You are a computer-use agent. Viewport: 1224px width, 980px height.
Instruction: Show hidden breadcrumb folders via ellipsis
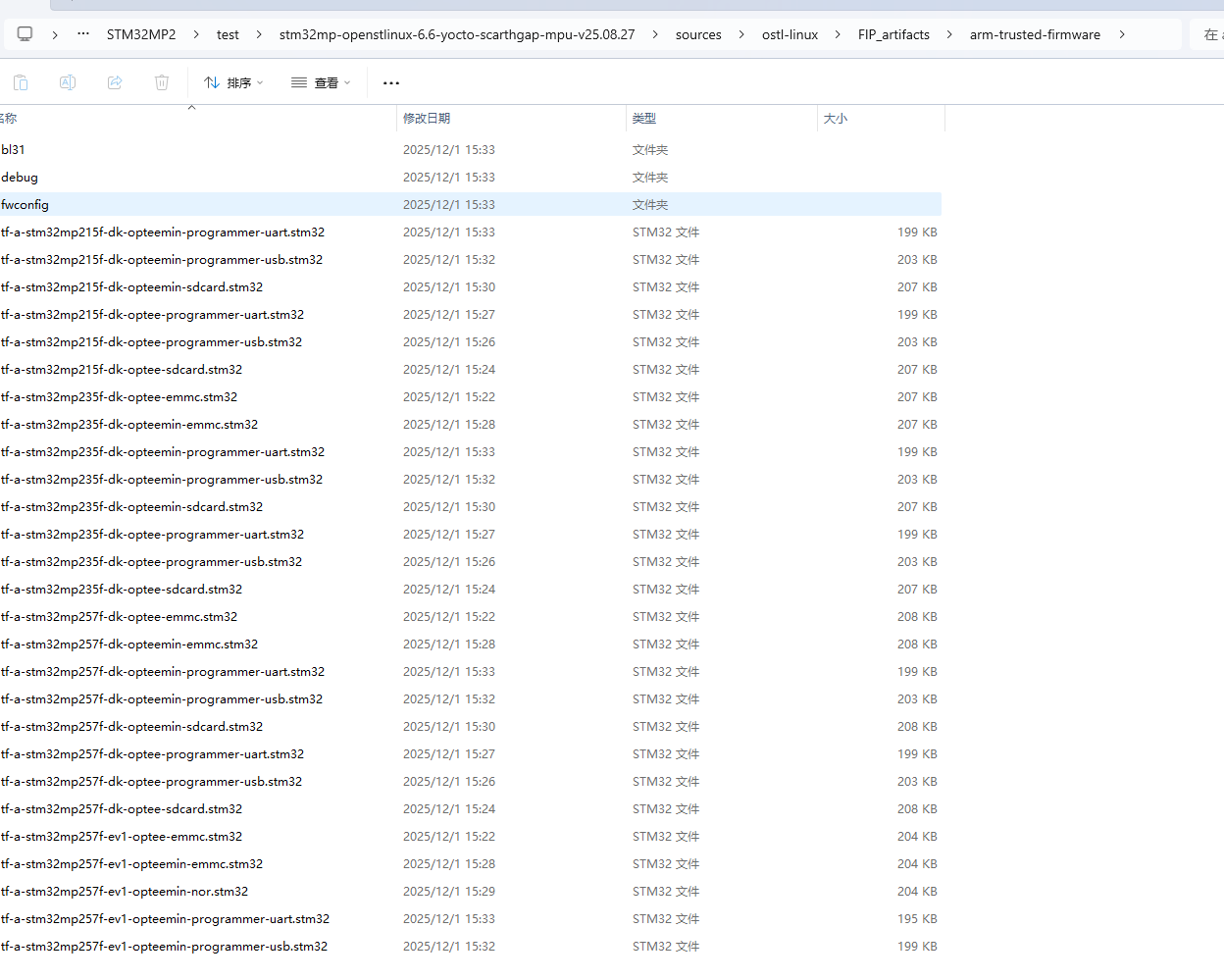pos(83,34)
